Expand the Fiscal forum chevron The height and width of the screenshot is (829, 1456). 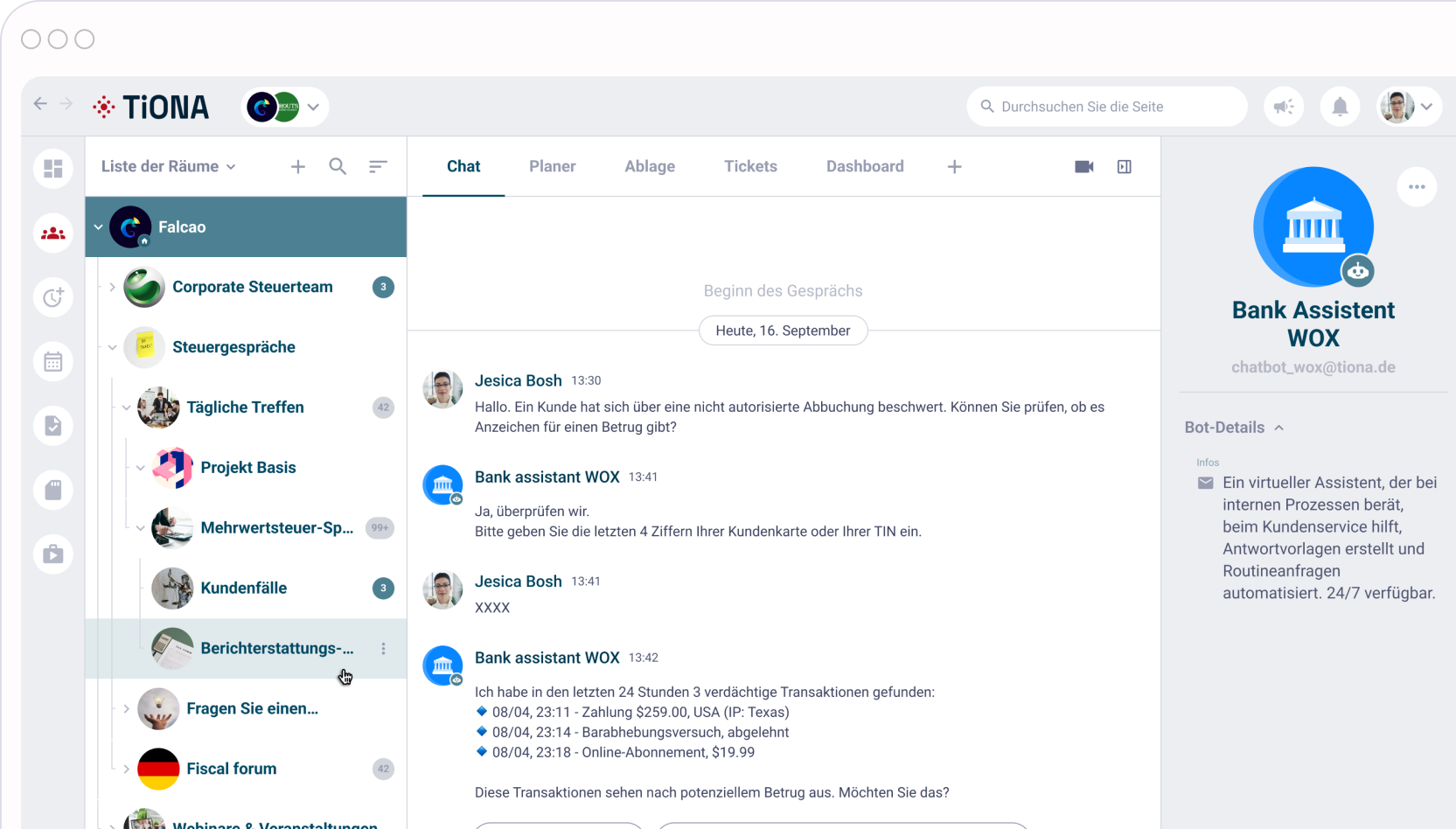tap(126, 769)
